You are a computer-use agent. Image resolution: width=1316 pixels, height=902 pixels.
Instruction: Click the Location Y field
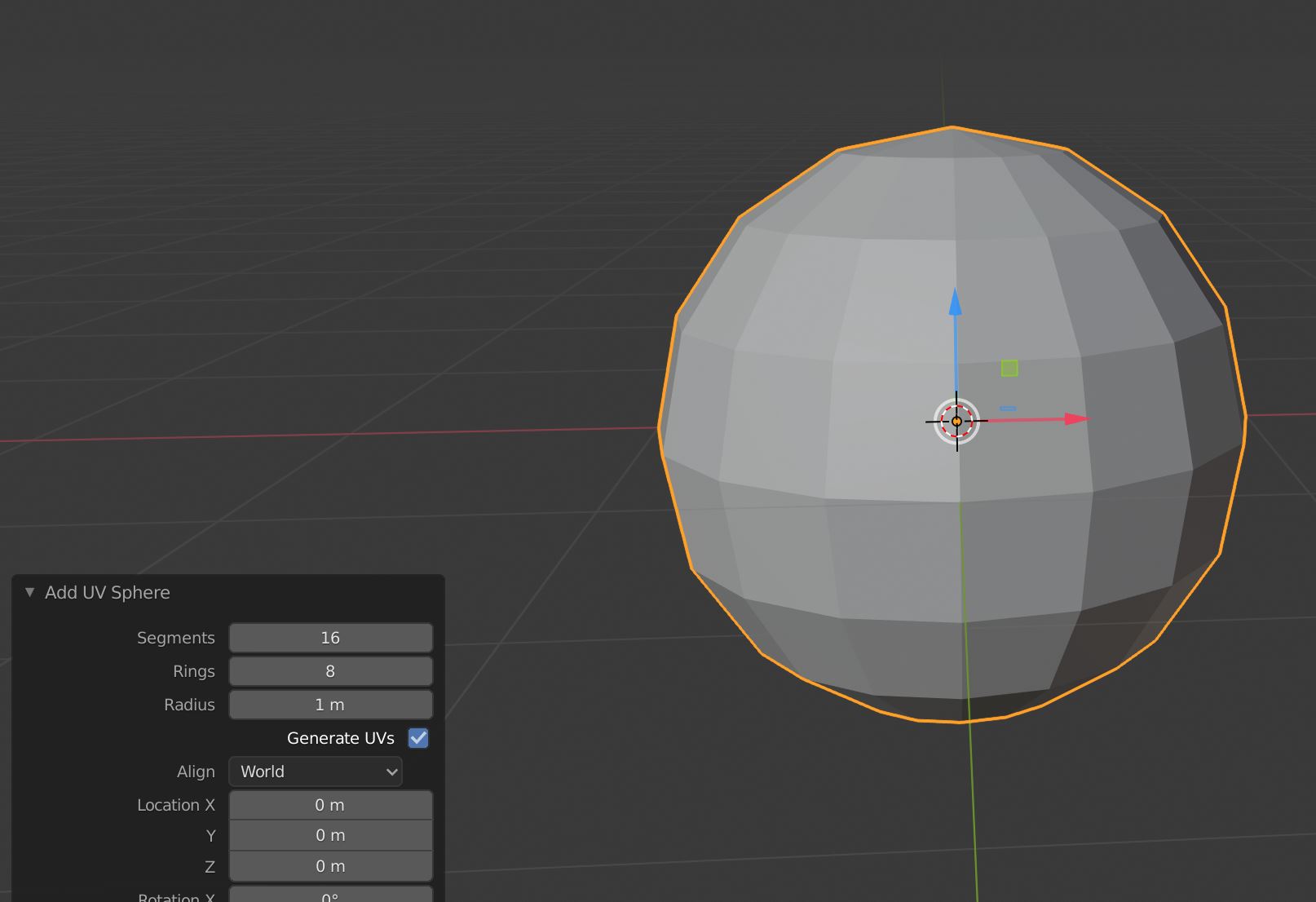pyautogui.click(x=330, y=835)
